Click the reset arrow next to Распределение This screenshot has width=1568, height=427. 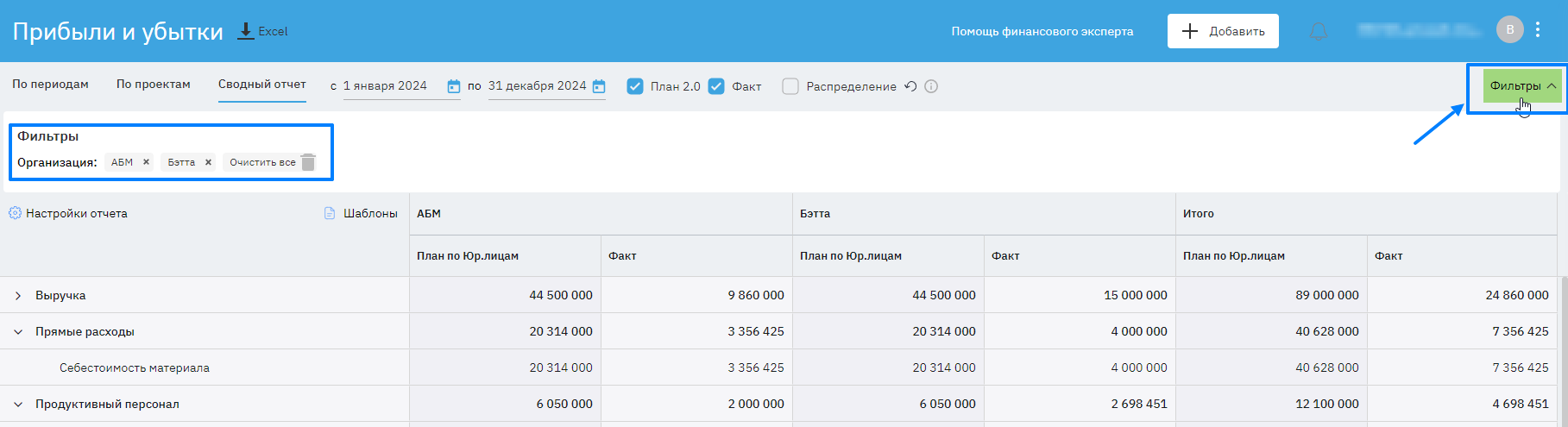point(910,86)
